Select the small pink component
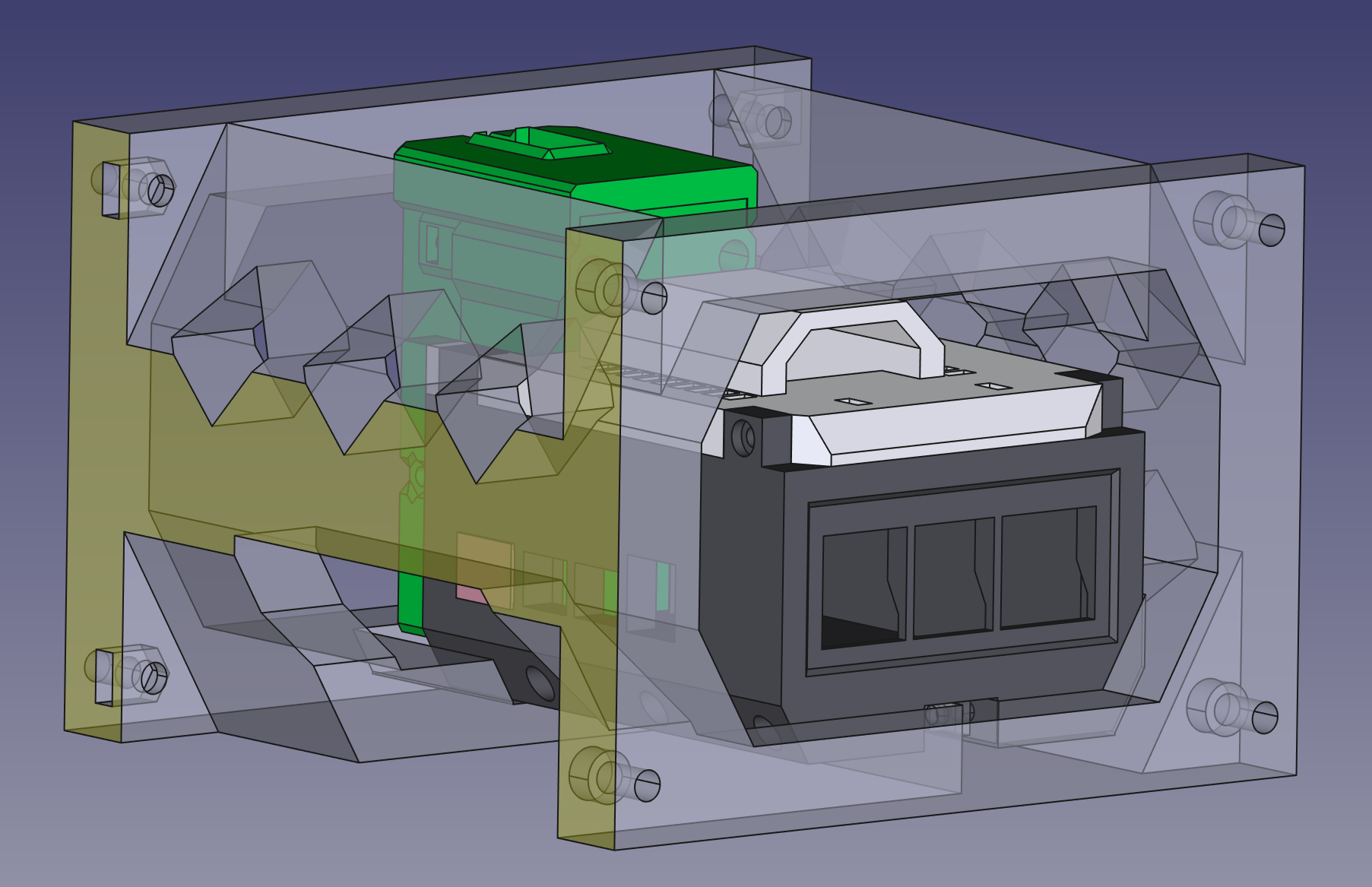Image resolution: width=1372 pixels, height=887 pixels. click(x=472, y=594)
